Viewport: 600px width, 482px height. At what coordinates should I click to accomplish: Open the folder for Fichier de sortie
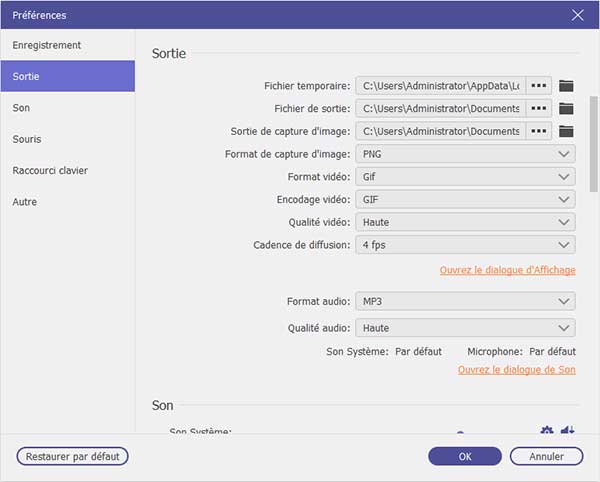[x=567, y=108]
